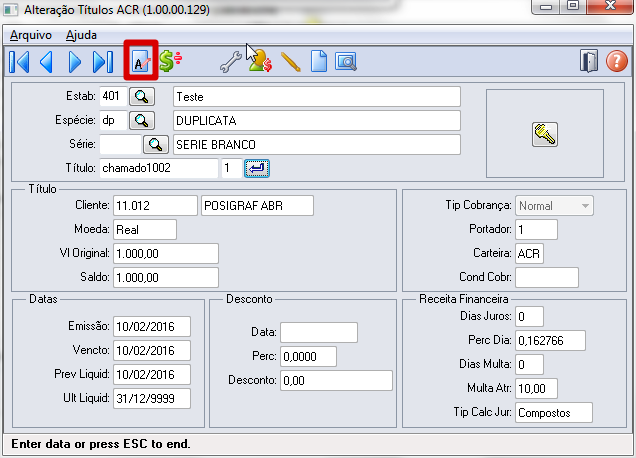Click the Estab field with 401

[x=113, y=97]
